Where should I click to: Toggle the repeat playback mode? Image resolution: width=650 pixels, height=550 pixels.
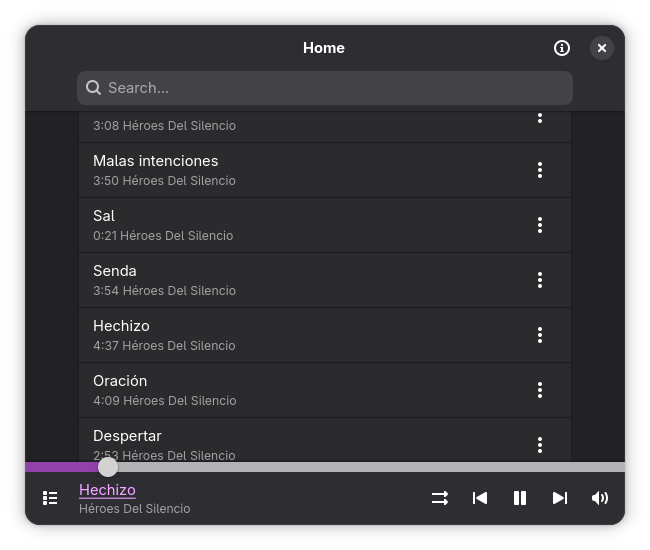[x=440, y=498]
